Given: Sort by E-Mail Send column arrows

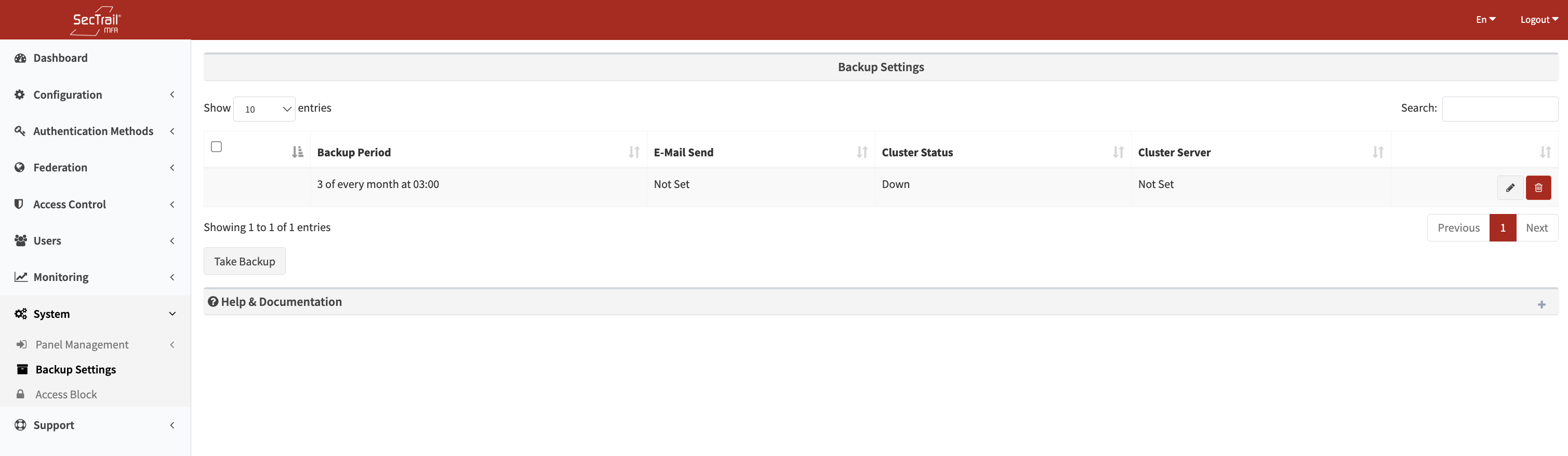Looking at the screenshot, I should pos(861,152).
